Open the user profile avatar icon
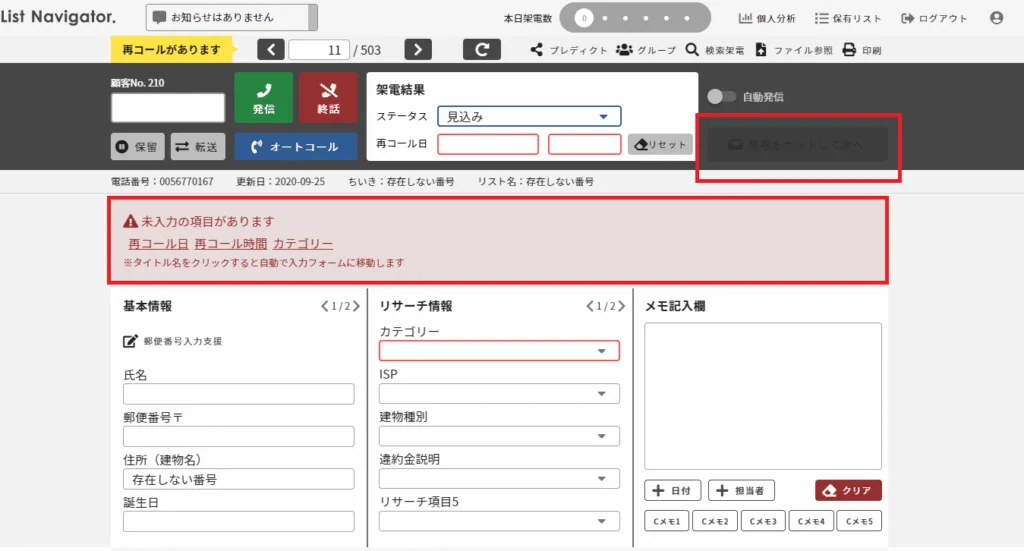 pos(996,18)
